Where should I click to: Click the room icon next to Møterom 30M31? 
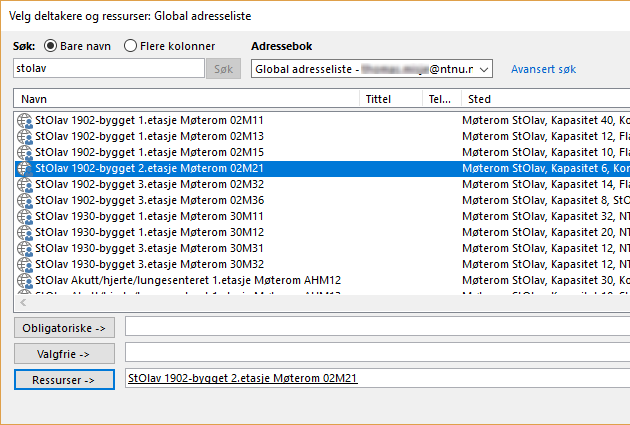click(x=25, y=248)
